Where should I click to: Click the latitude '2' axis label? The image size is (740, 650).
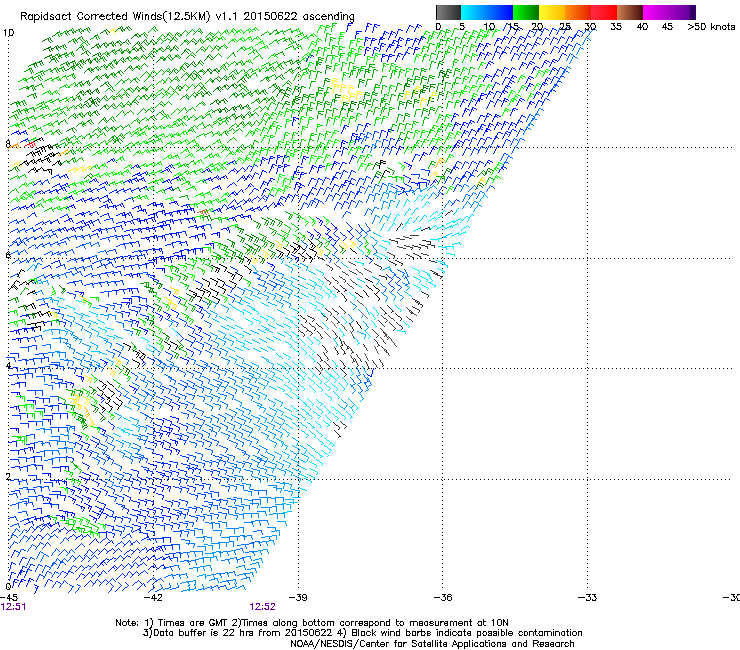coord(8,477)
